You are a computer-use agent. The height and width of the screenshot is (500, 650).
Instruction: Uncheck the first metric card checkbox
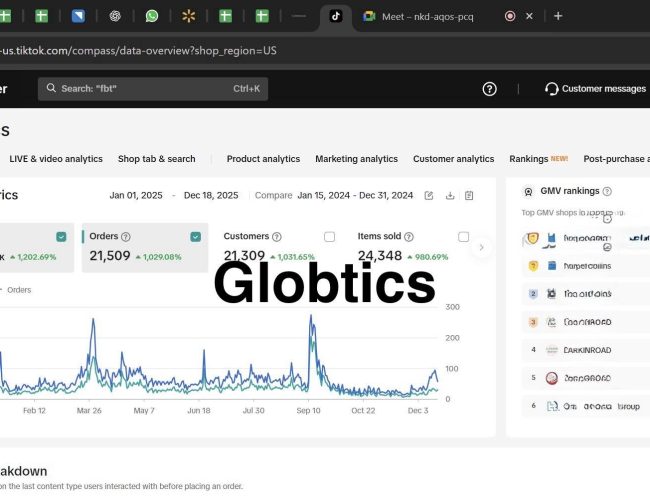point(61,237)
